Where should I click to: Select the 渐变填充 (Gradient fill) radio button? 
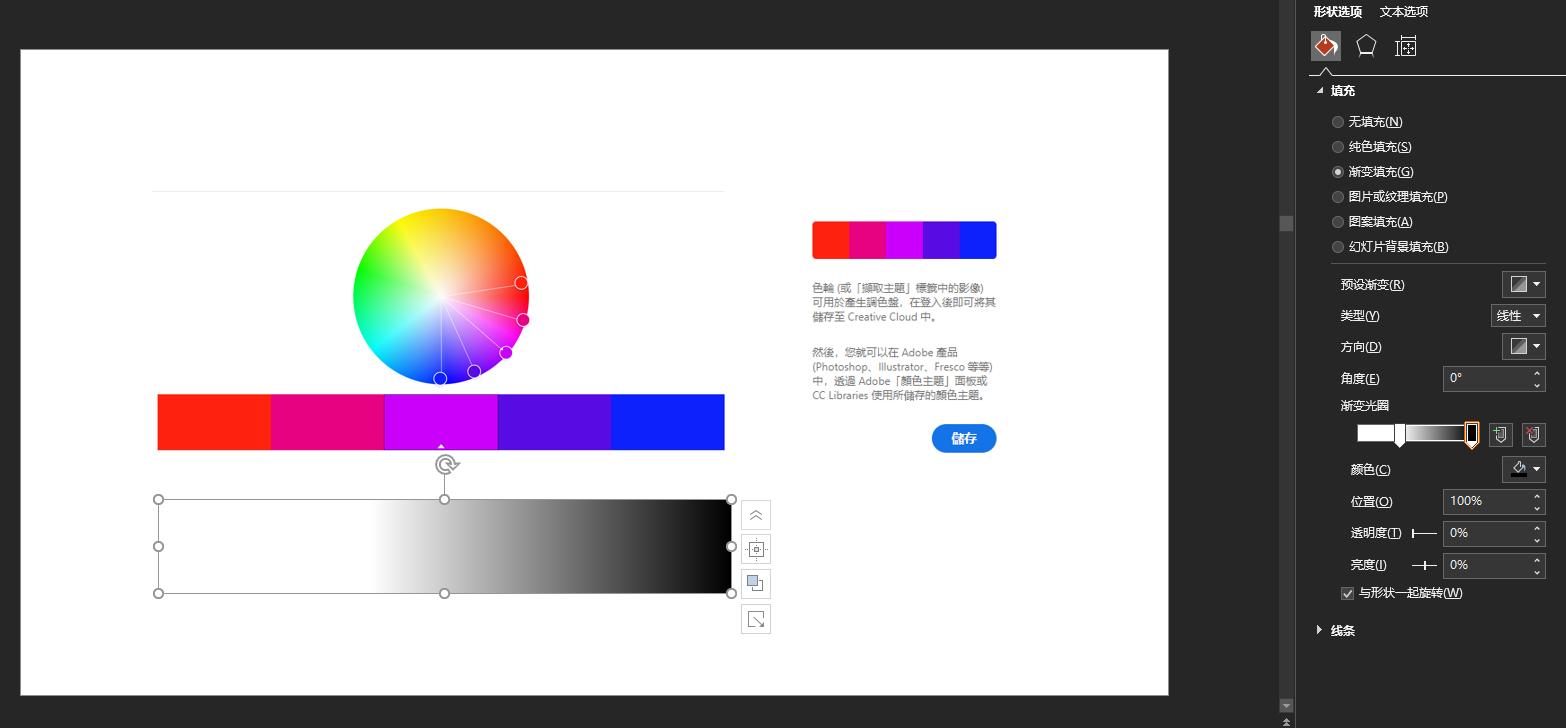click(1338, 172)
